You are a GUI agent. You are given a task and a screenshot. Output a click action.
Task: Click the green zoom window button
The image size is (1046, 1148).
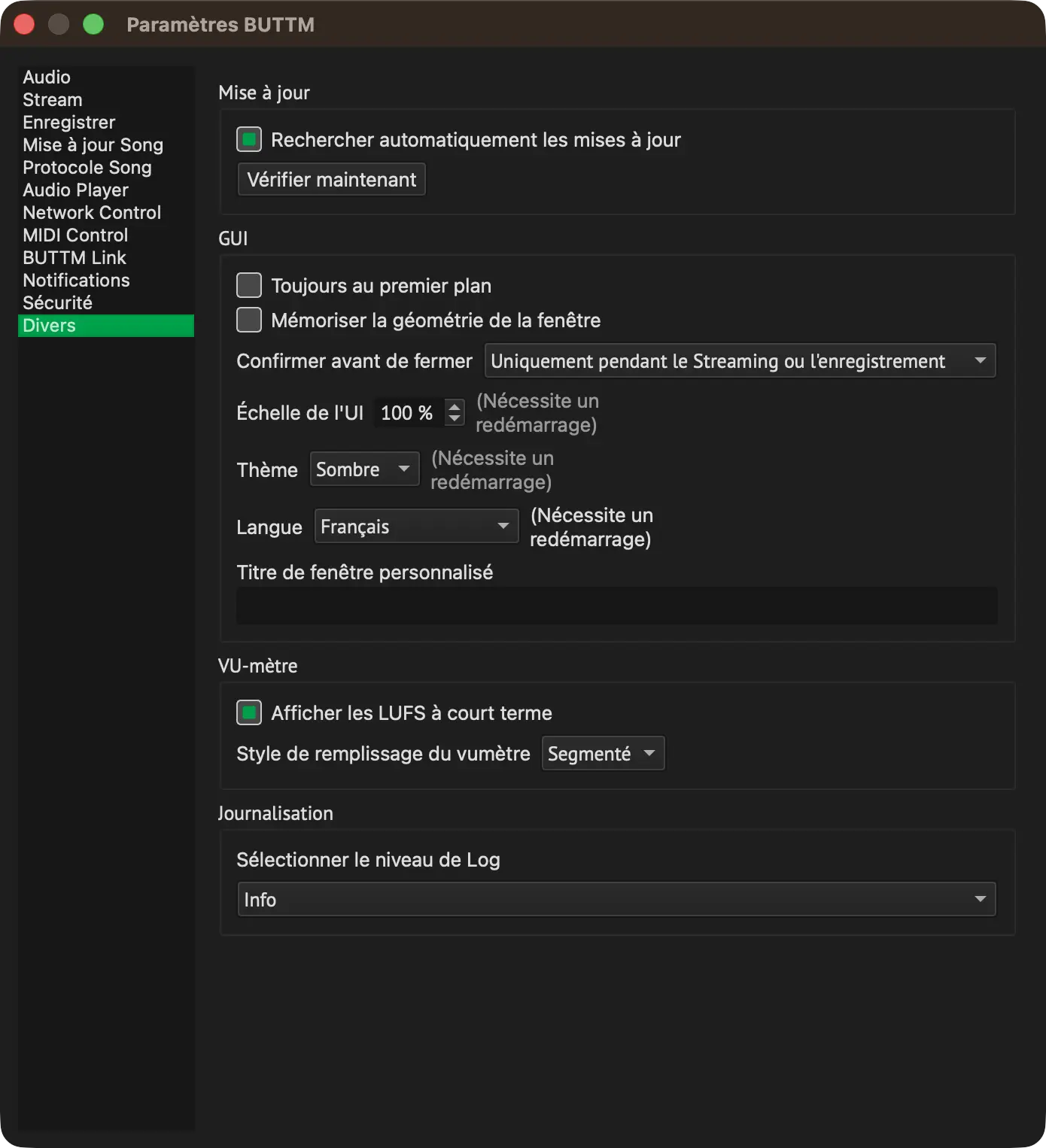point(93,25)
